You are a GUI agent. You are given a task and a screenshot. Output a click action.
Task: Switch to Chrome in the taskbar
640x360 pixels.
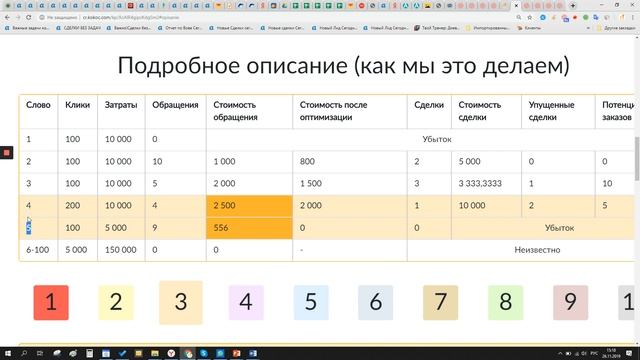coord(188,353)
